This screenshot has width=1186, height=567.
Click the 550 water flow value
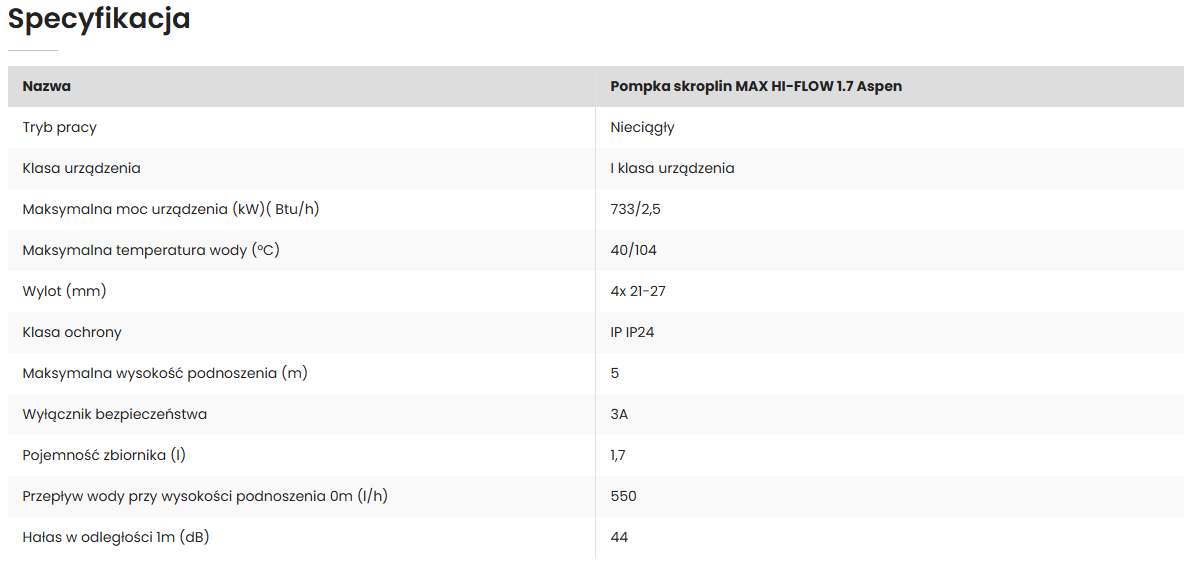[623, 496]
